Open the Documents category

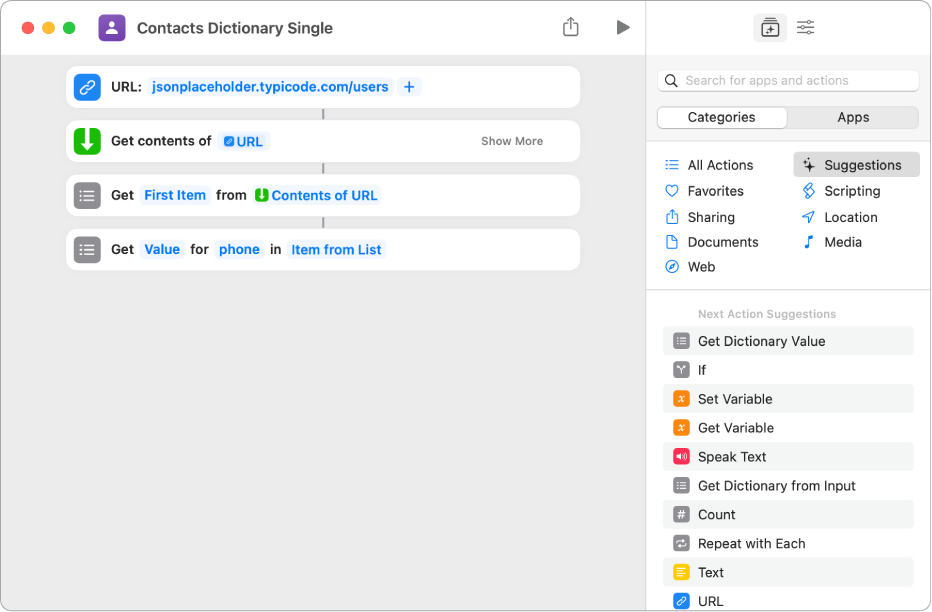pos(724,241)
